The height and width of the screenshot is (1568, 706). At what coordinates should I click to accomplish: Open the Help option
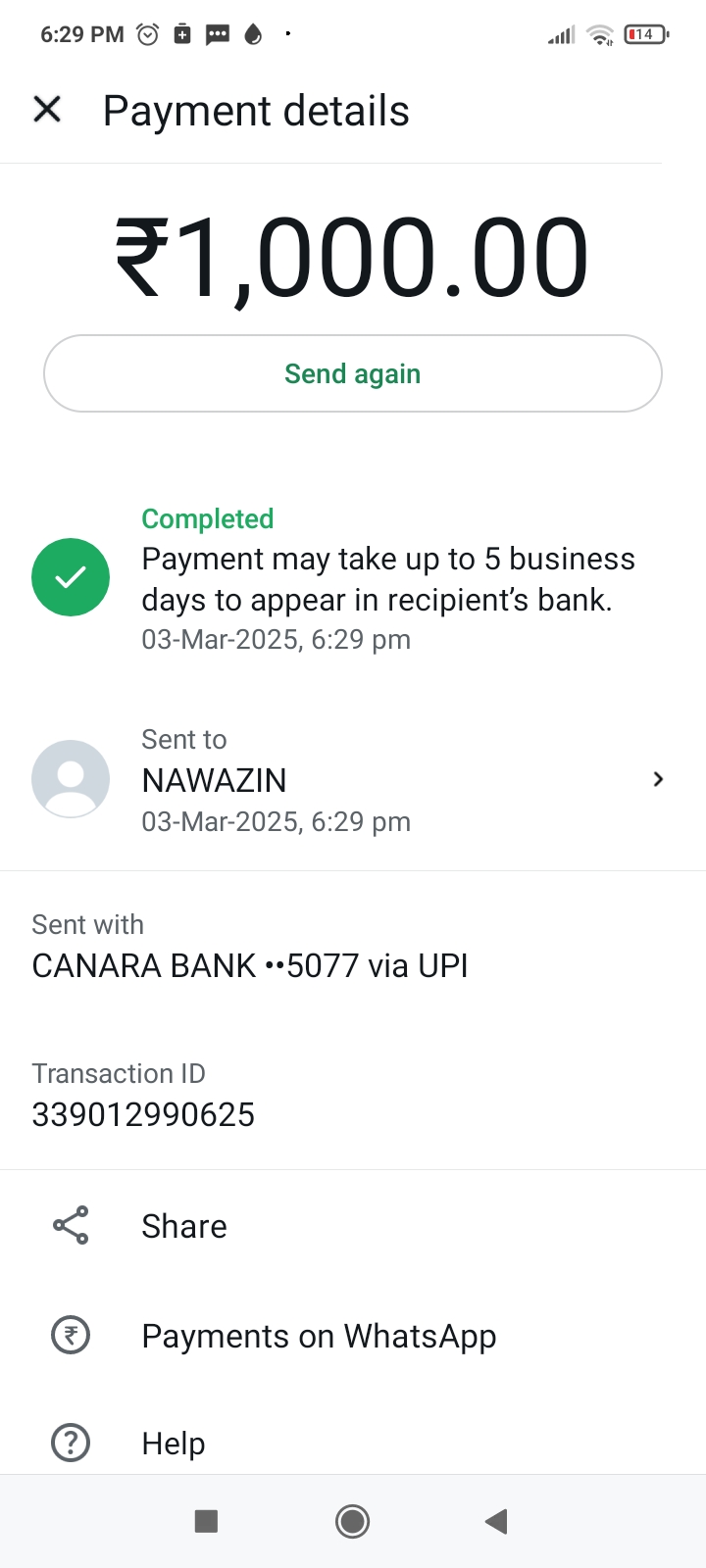(174, 1443)
